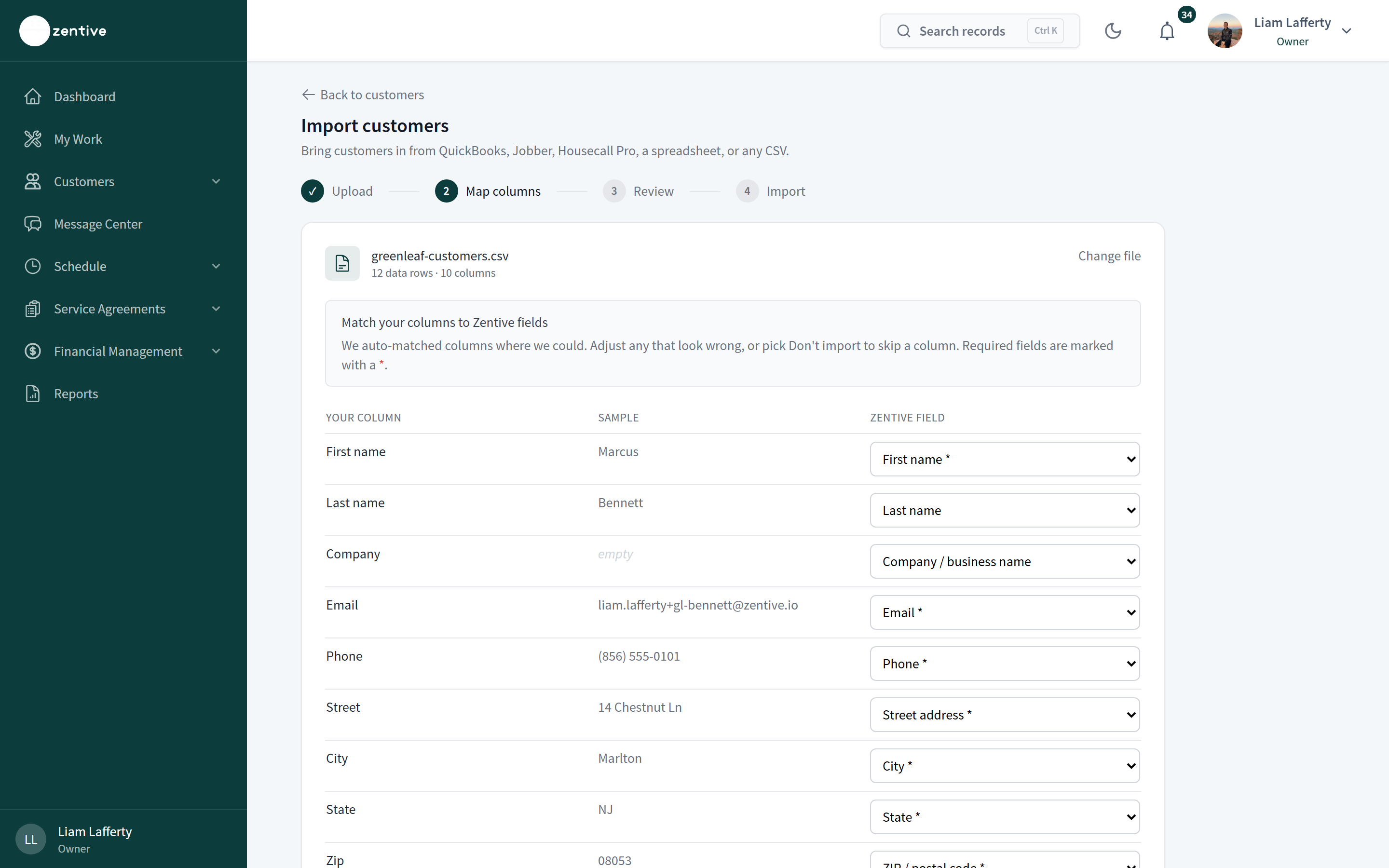Click the Financial Management dollar icon

pos(33,352)
